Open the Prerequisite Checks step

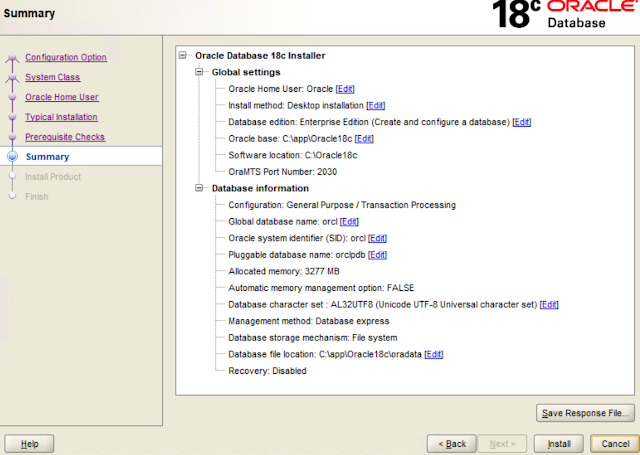pos(65,137)
